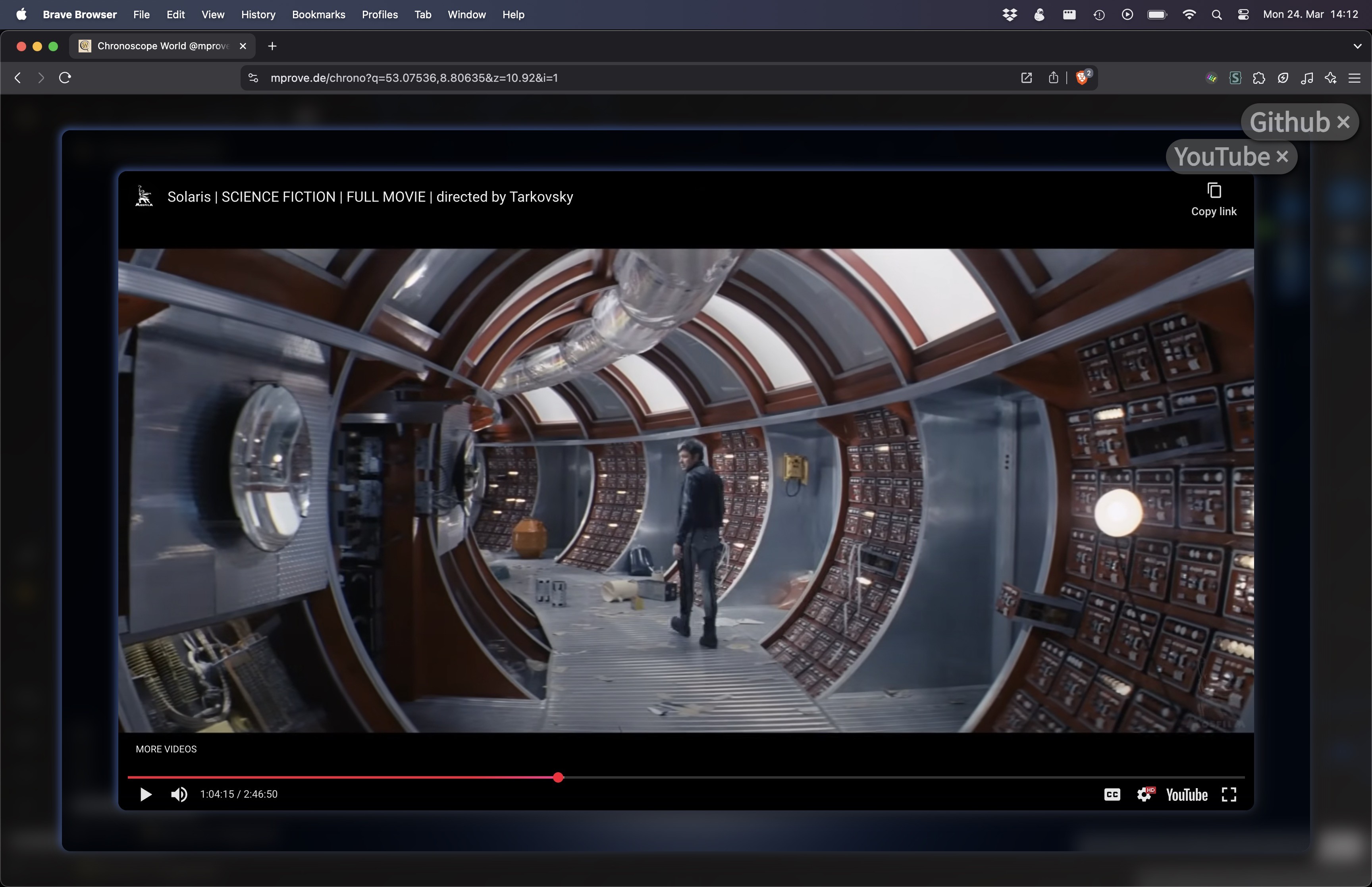This screenshot has width=1372, height=887.
Task: Open Mosfilm channel logo
Action: (144, 197)
